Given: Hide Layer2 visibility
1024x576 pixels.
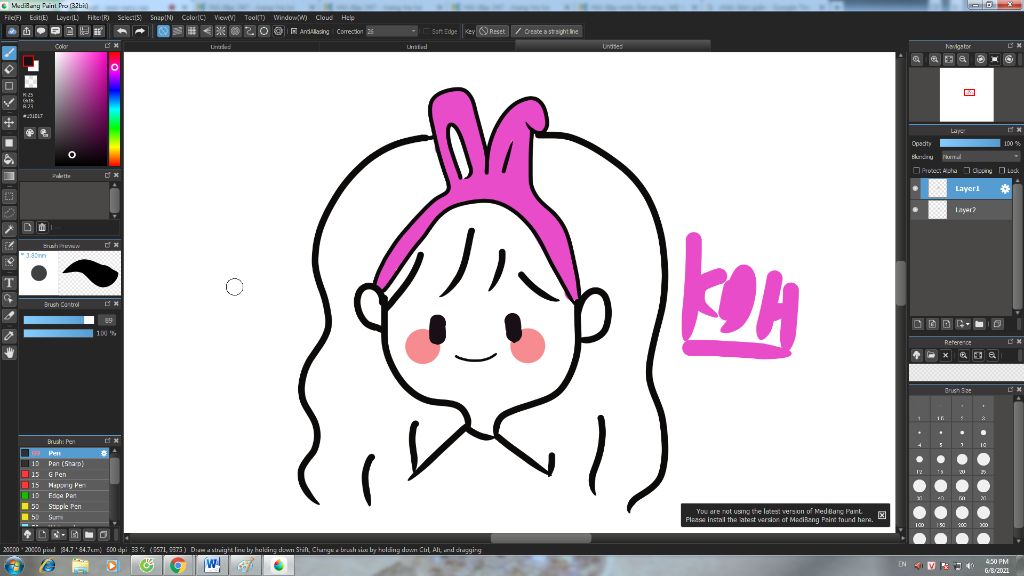Looking at the screenshot, I should pos(915,210).
